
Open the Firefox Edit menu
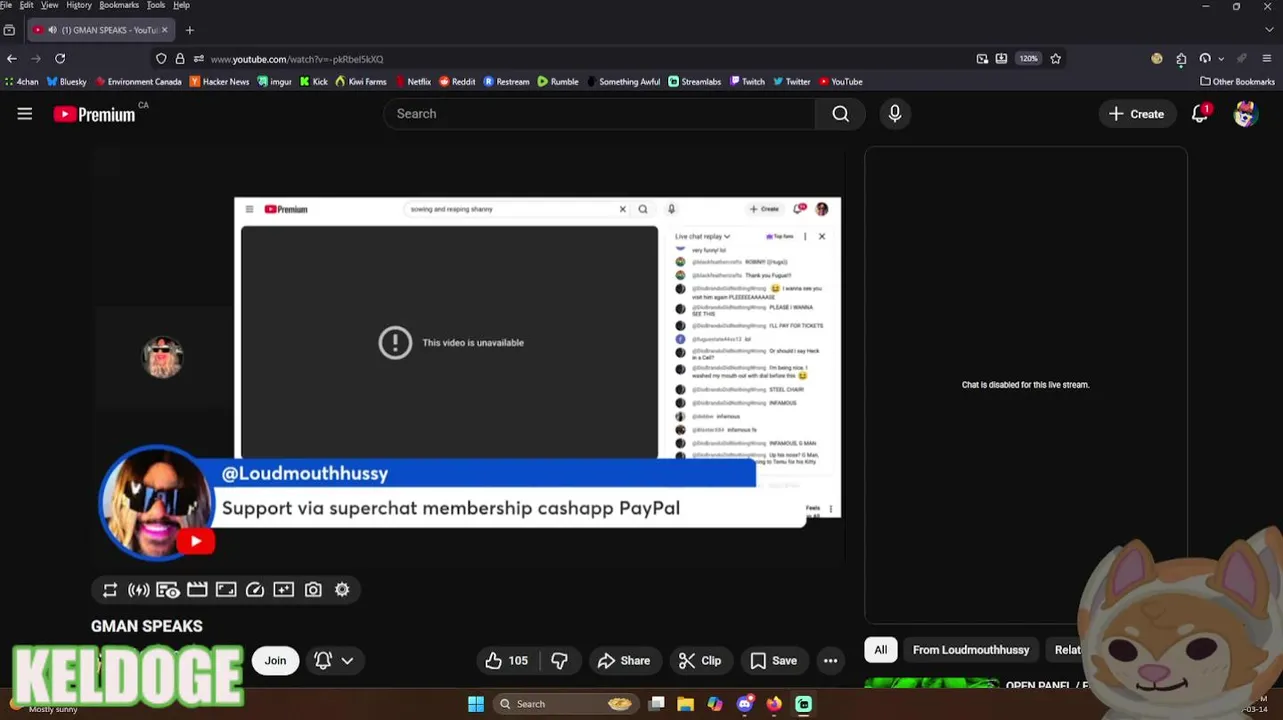26,5
